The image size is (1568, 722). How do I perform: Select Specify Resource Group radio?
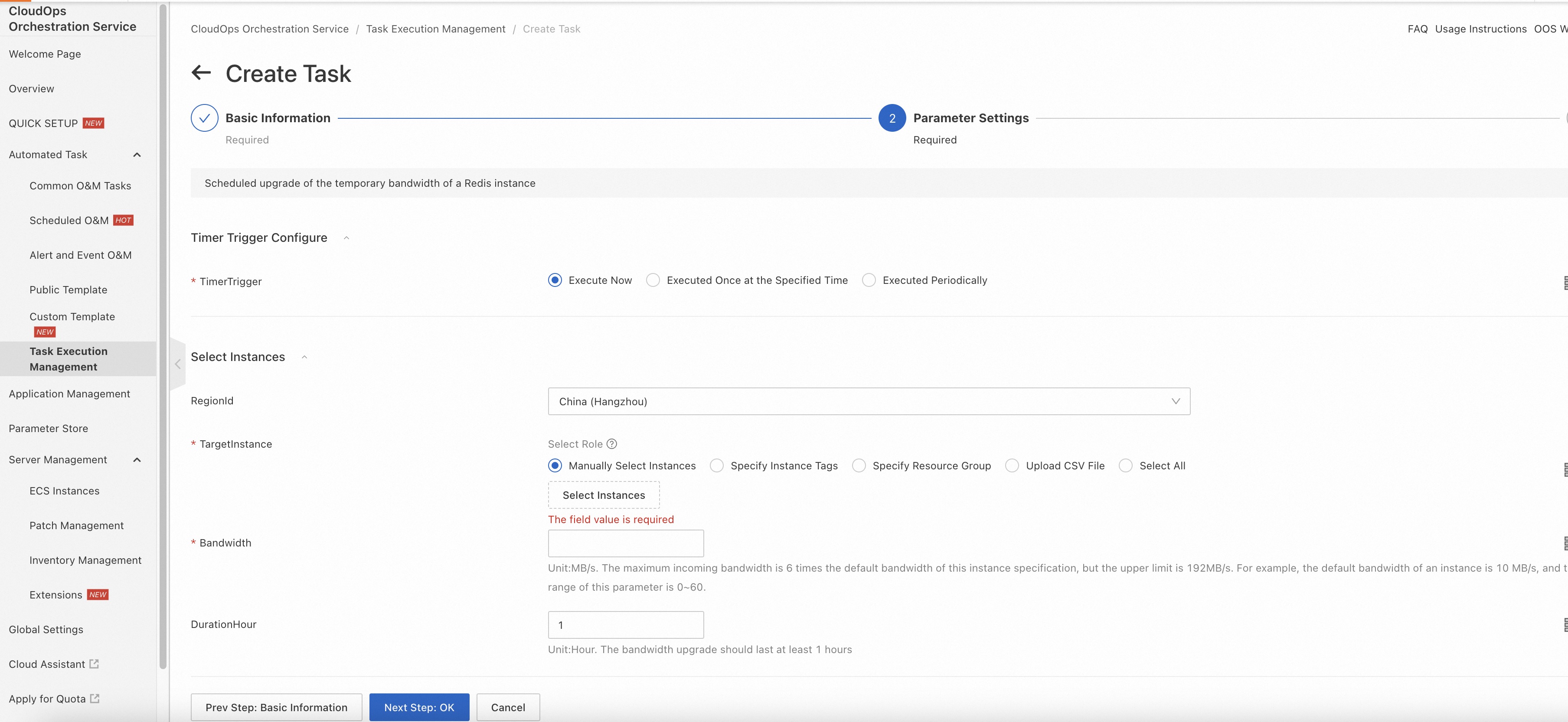(859, 466)
